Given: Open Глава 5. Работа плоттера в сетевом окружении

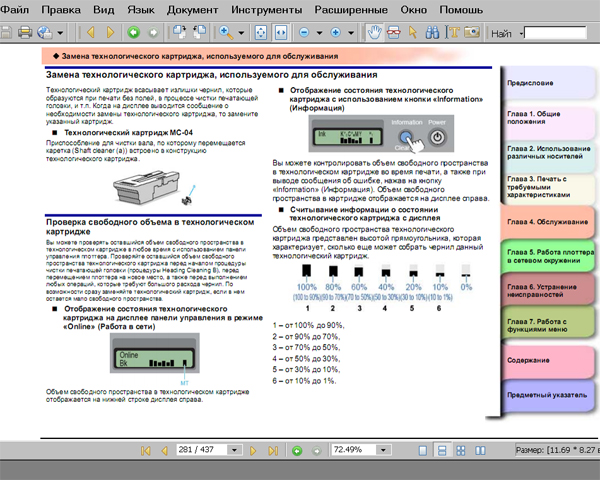Looking at the screenshot, I should point(548,256).
